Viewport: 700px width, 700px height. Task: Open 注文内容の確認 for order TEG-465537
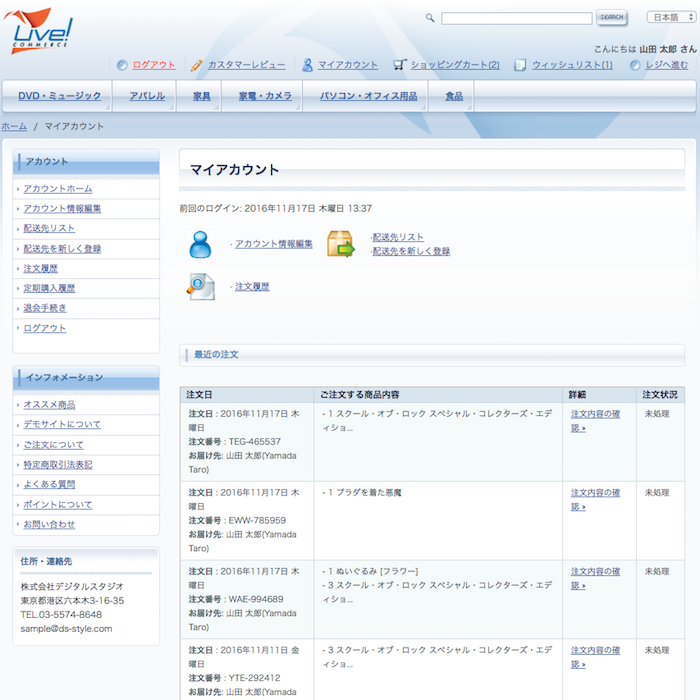pos(595,420)
